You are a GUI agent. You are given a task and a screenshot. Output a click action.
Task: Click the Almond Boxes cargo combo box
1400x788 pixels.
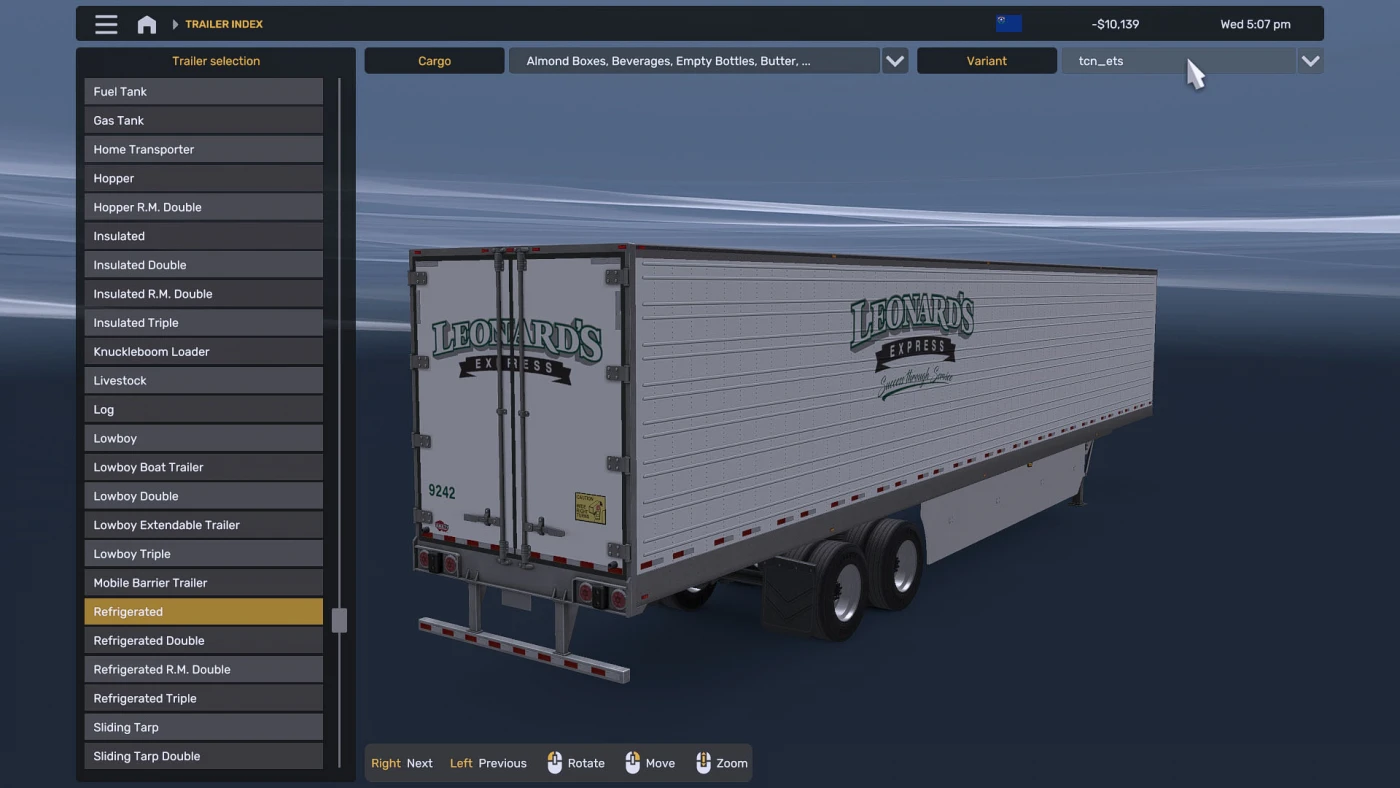[694, 60]
